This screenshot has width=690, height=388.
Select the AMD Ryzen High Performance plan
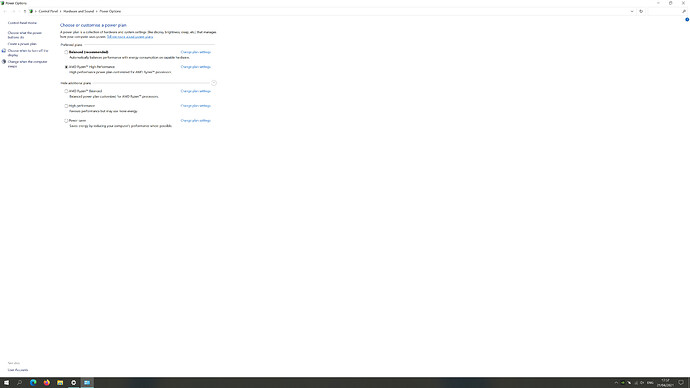coord(66,67)
